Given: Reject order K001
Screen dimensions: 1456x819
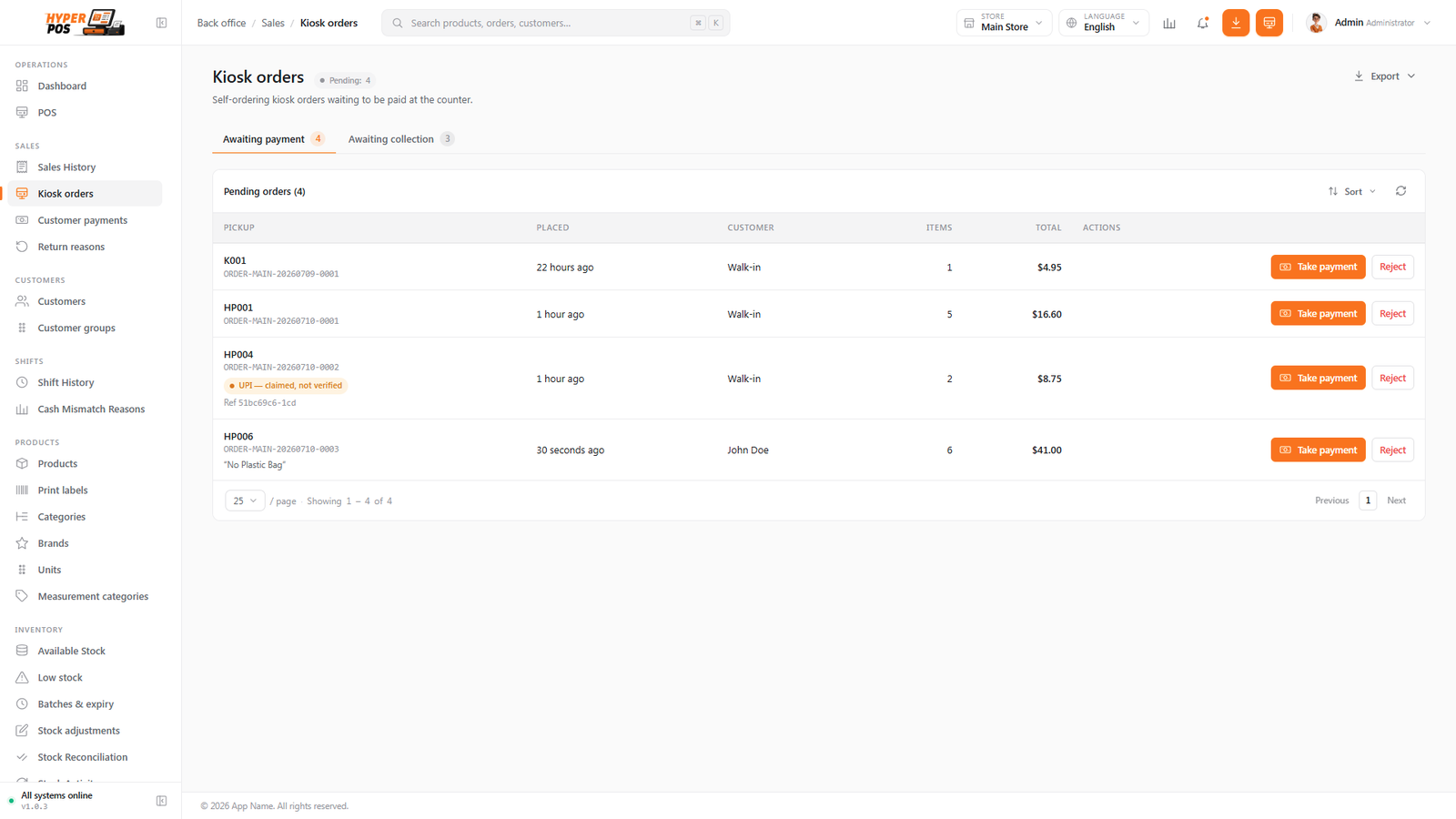Looking at the screenshot, I should click(1392, 267).
